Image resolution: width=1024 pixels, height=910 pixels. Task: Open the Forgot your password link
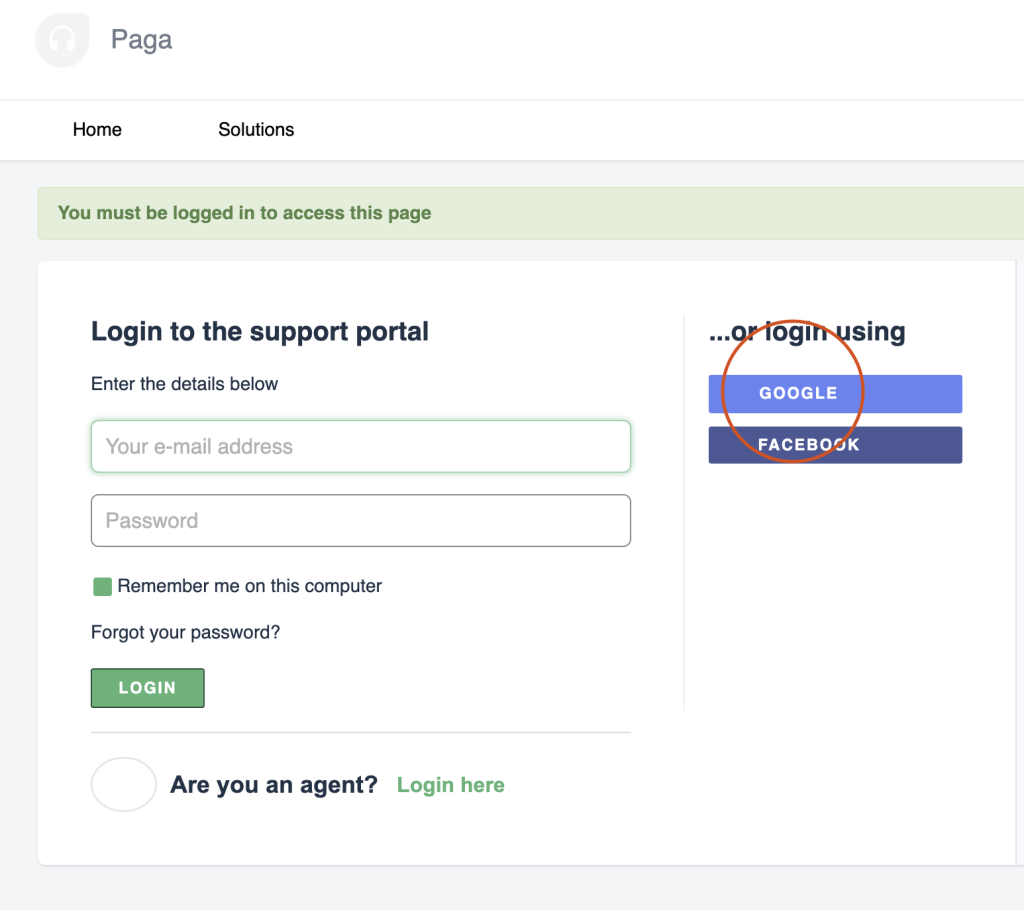185,632
